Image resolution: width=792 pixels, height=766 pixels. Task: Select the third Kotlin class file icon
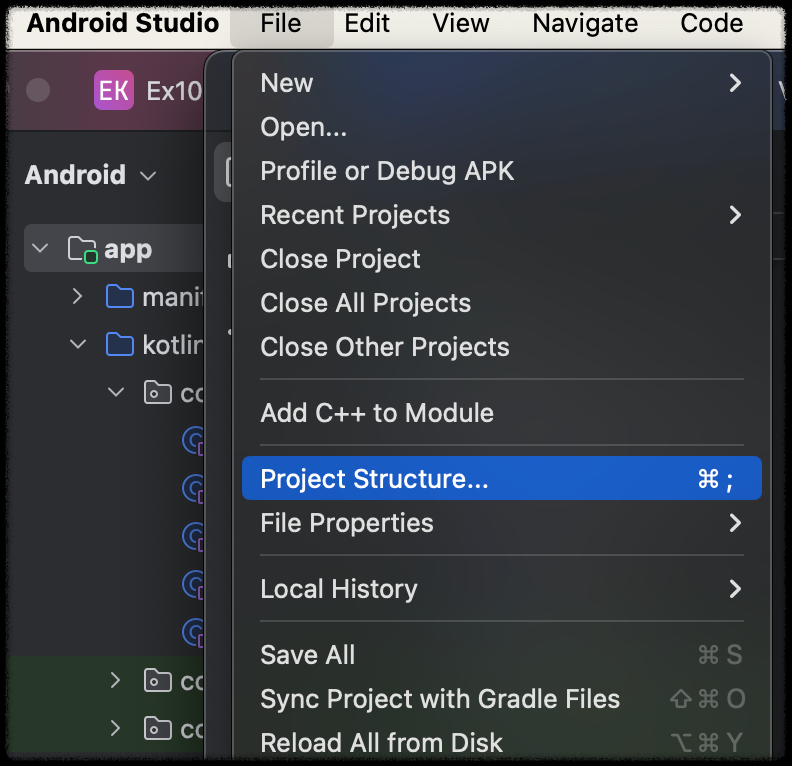click(x=193, y=537)
